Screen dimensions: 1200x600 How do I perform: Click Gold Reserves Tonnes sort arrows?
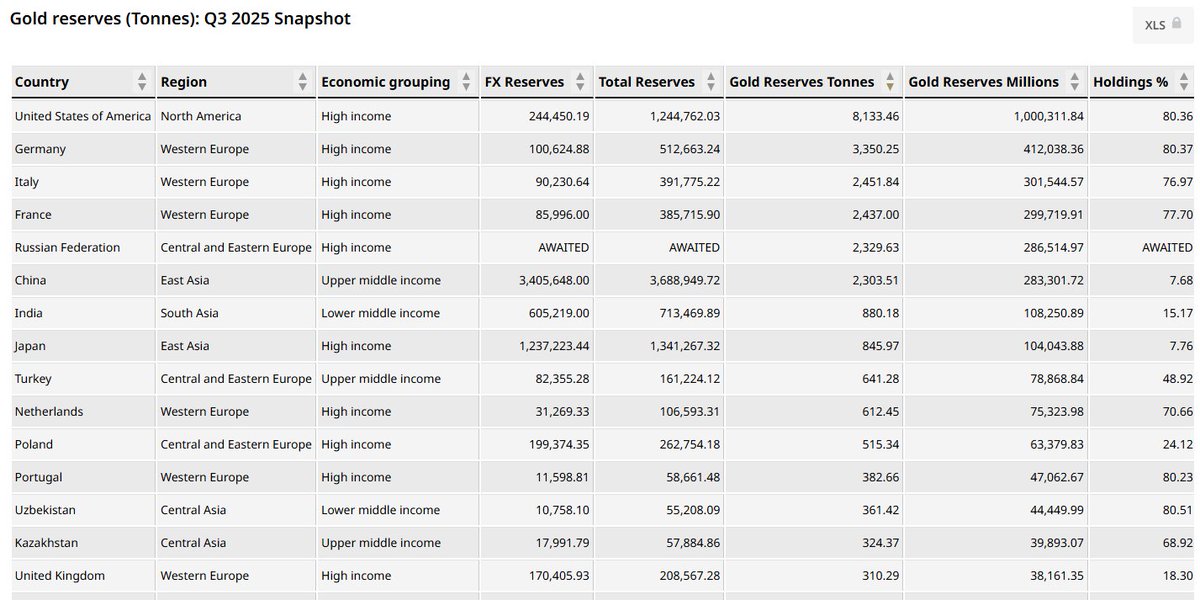pos(891,82)
